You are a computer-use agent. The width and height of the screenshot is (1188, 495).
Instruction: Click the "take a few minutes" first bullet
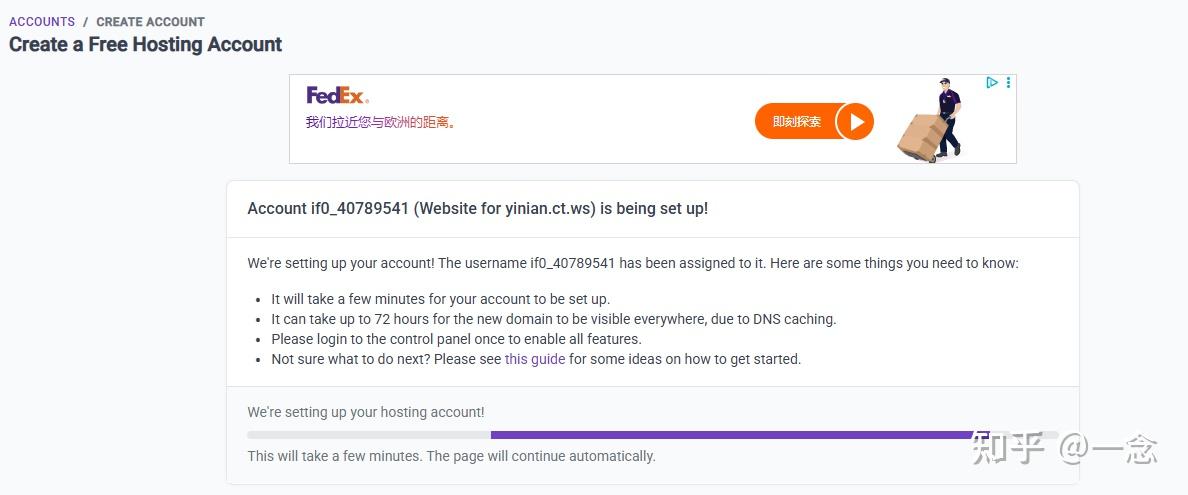[x=440, y=299]
